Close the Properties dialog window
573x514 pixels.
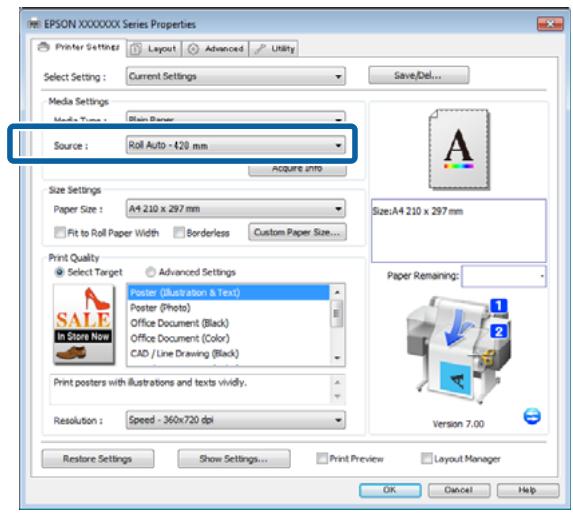pos(550,24)
